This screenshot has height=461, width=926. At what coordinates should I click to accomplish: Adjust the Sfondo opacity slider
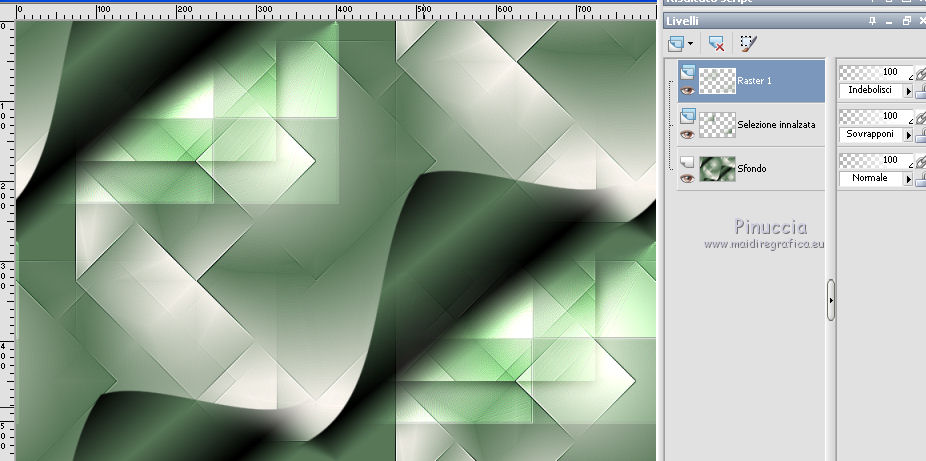[876, 159]
